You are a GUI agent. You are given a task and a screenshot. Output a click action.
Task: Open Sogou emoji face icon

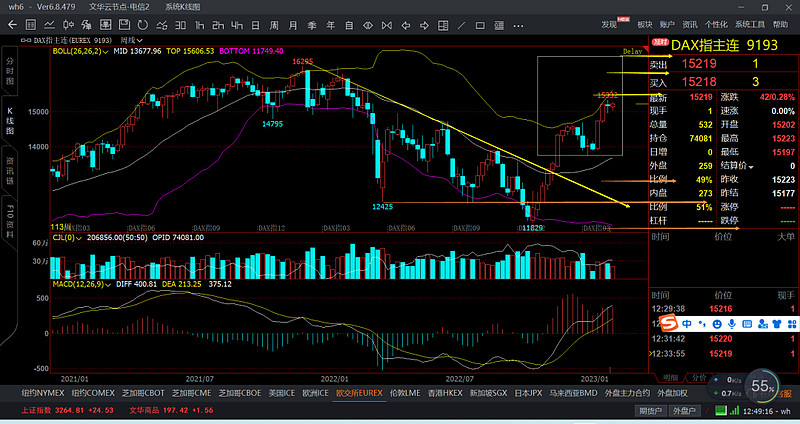tap(717, 323)
